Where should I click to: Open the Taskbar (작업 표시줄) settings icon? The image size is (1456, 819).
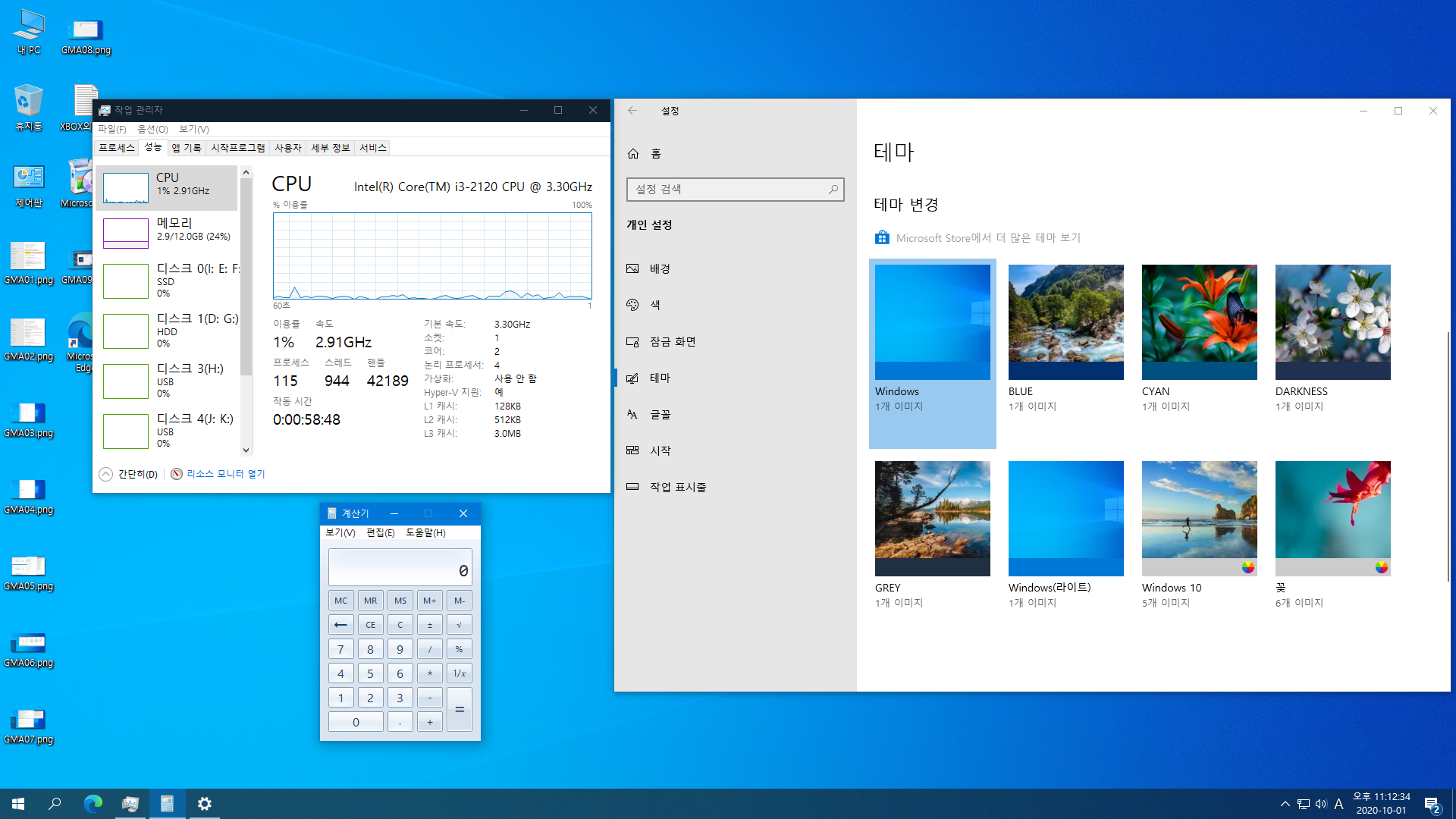point(633,487)
